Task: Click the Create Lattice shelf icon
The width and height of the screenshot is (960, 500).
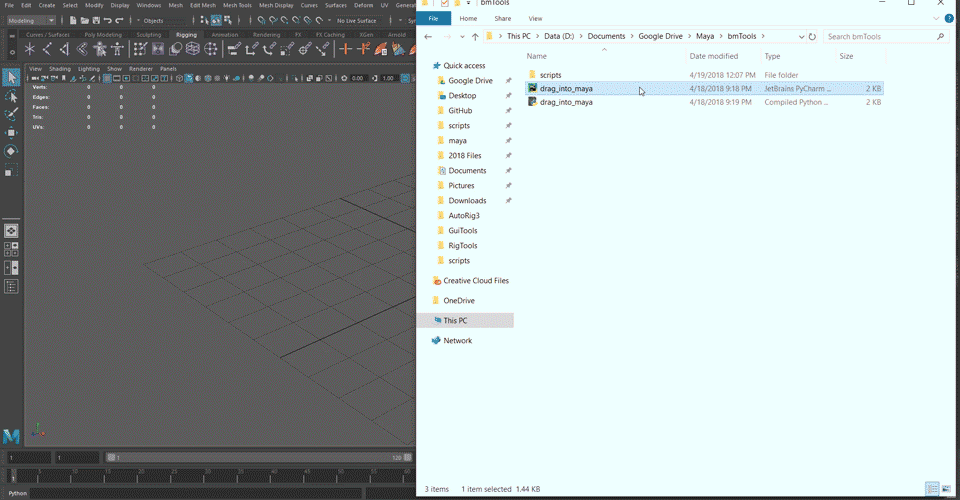Action: (x=193, y=48)
